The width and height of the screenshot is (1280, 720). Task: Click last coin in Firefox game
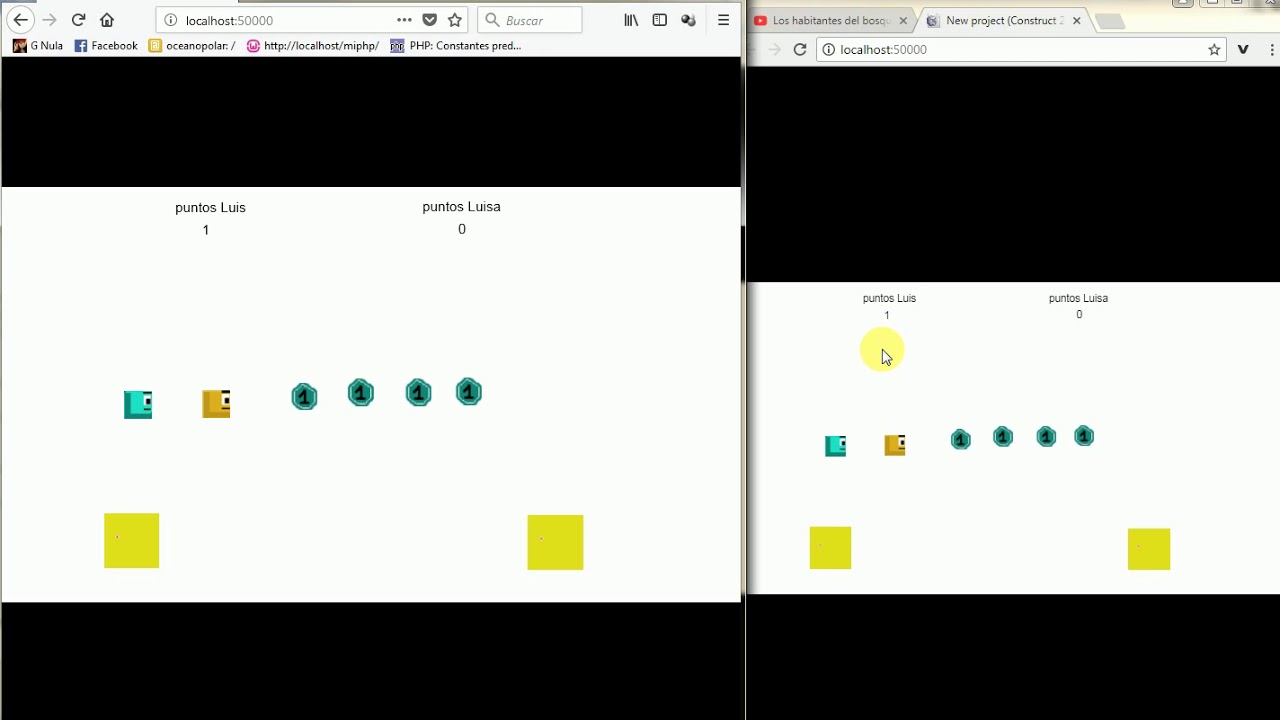coord(468,392)
